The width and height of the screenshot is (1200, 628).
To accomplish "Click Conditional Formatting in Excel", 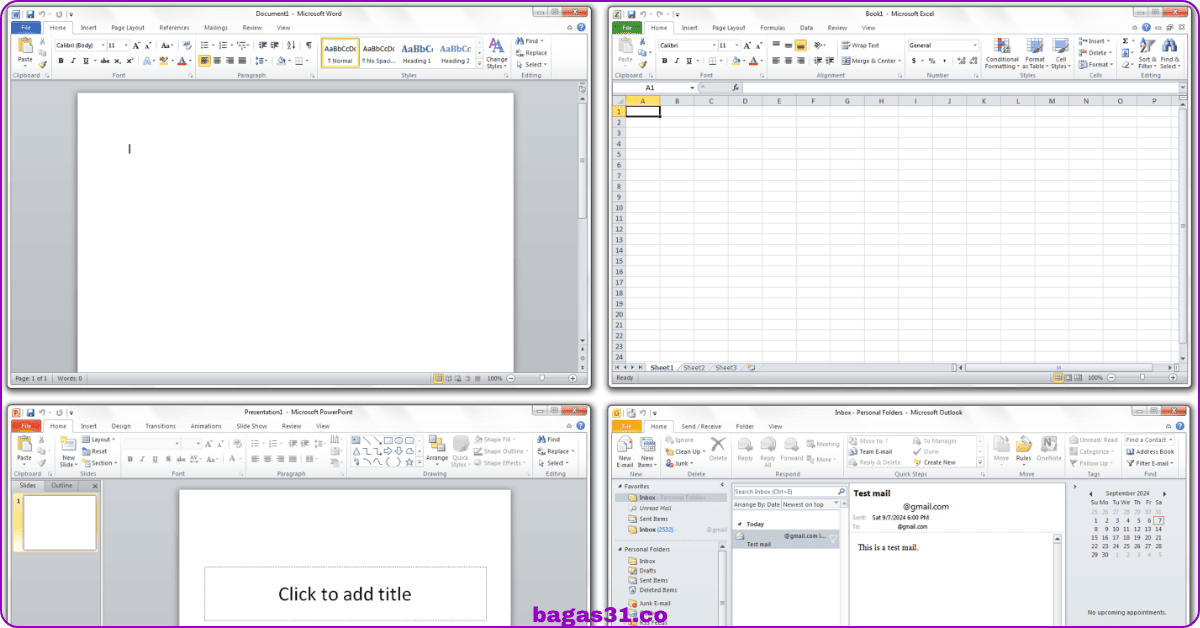I will pyautogui.click(x=1002, y=54).
